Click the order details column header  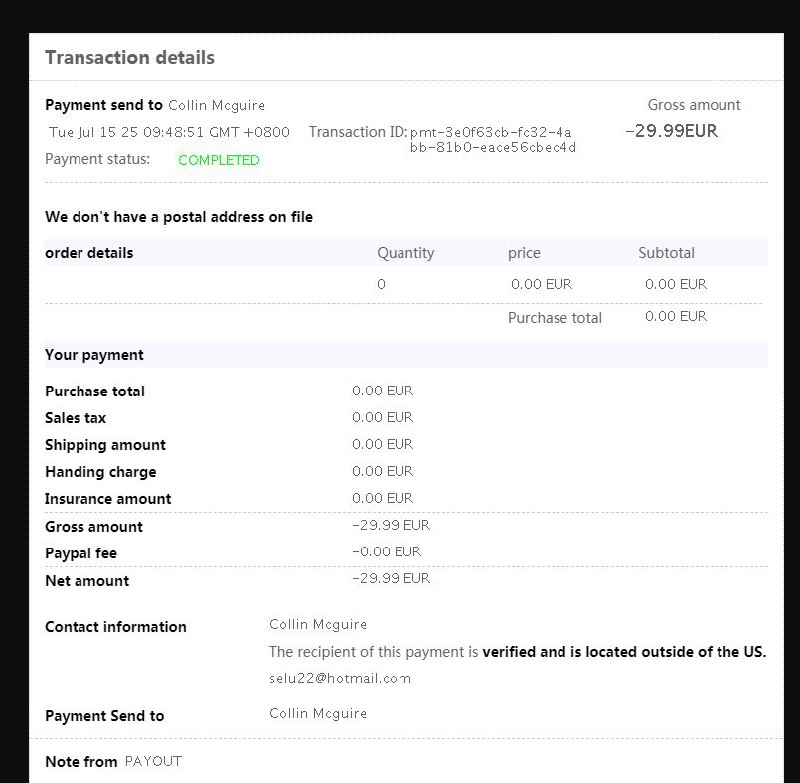[x=89, y=253]
